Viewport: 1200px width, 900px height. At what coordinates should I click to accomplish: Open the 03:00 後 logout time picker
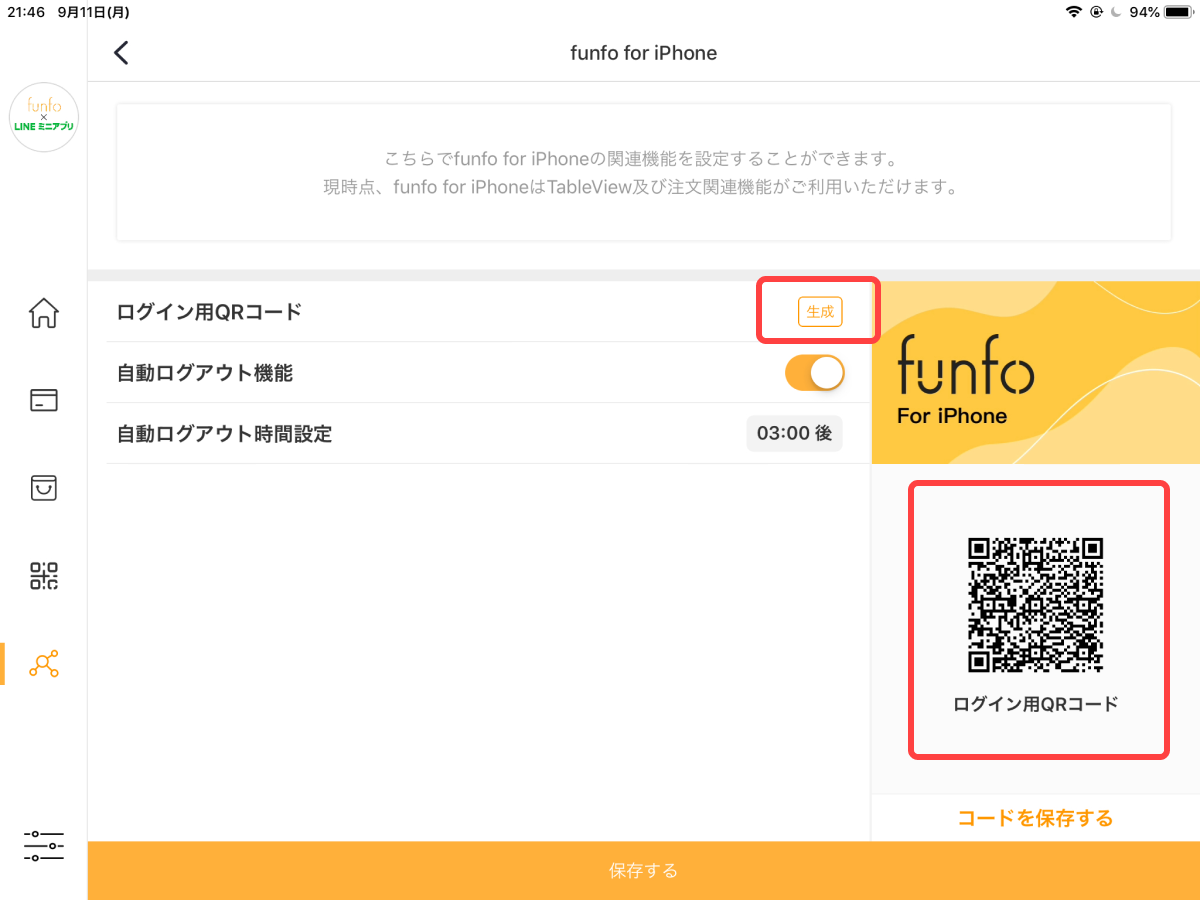(795, 434)
